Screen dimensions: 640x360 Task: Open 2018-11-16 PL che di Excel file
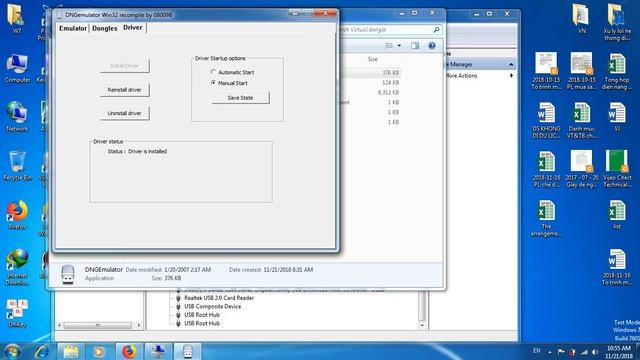click(x=546, y=169)
